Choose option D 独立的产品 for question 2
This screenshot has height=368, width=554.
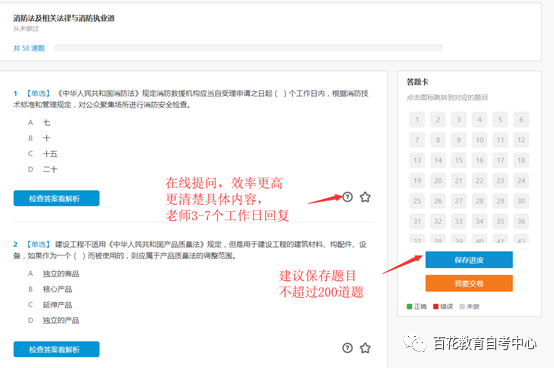54,320
